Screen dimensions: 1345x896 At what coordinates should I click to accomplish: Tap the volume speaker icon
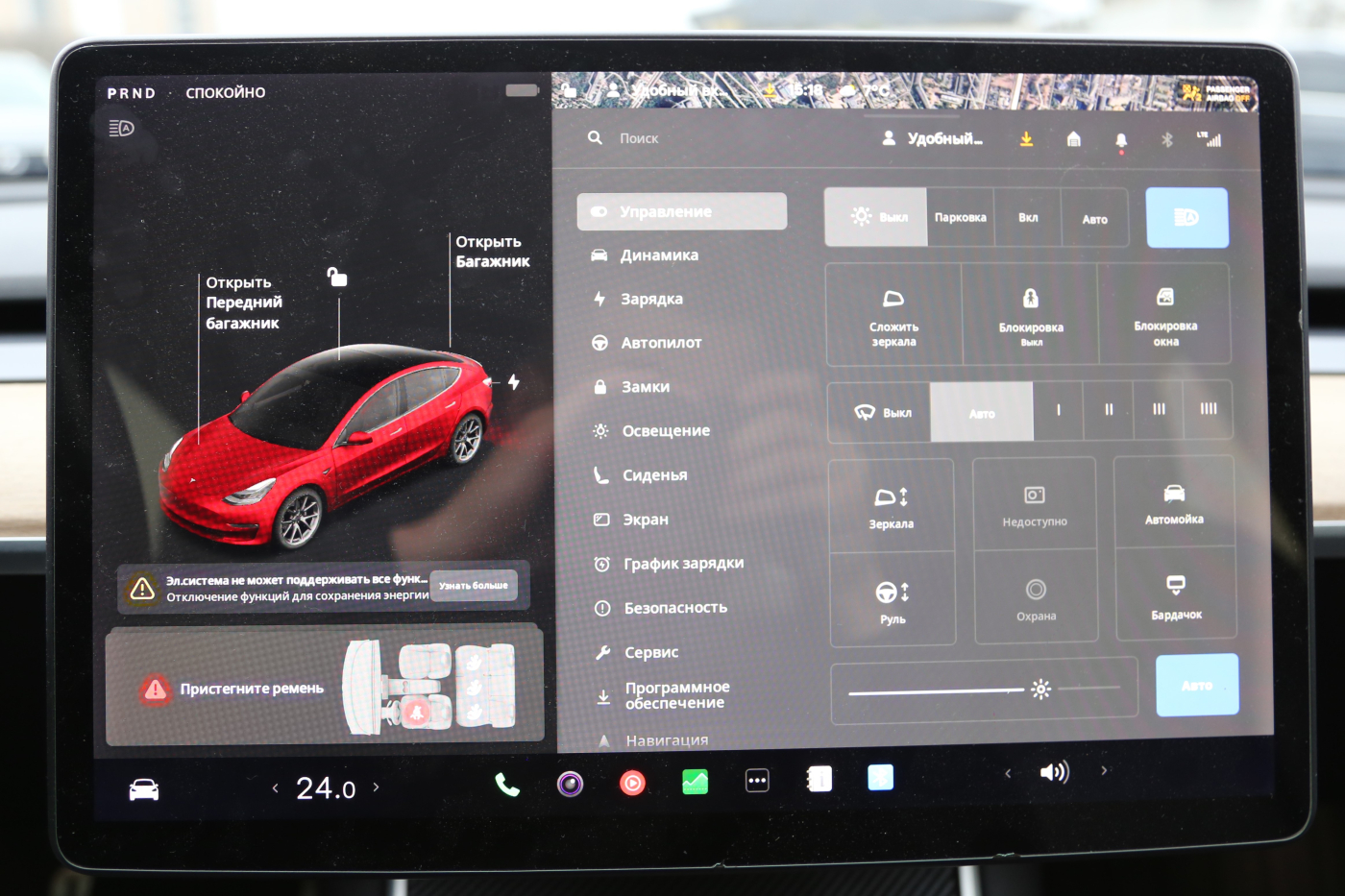tap(1055, 770)
